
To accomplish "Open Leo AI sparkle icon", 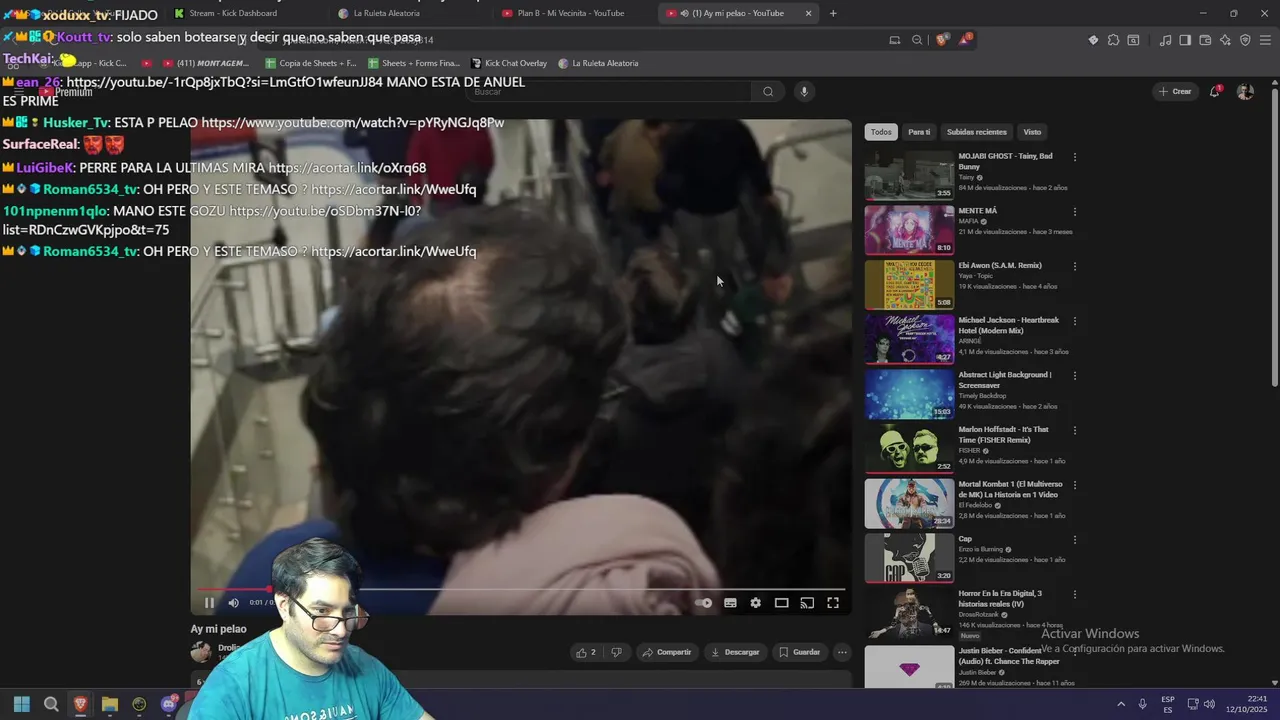I will [x=1225, y=40].
